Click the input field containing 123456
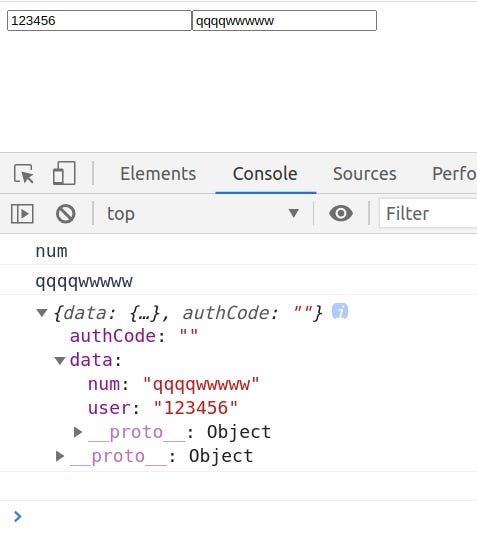Screen dimensions: 477x553 pyautogui.click(x=99, y=21)
